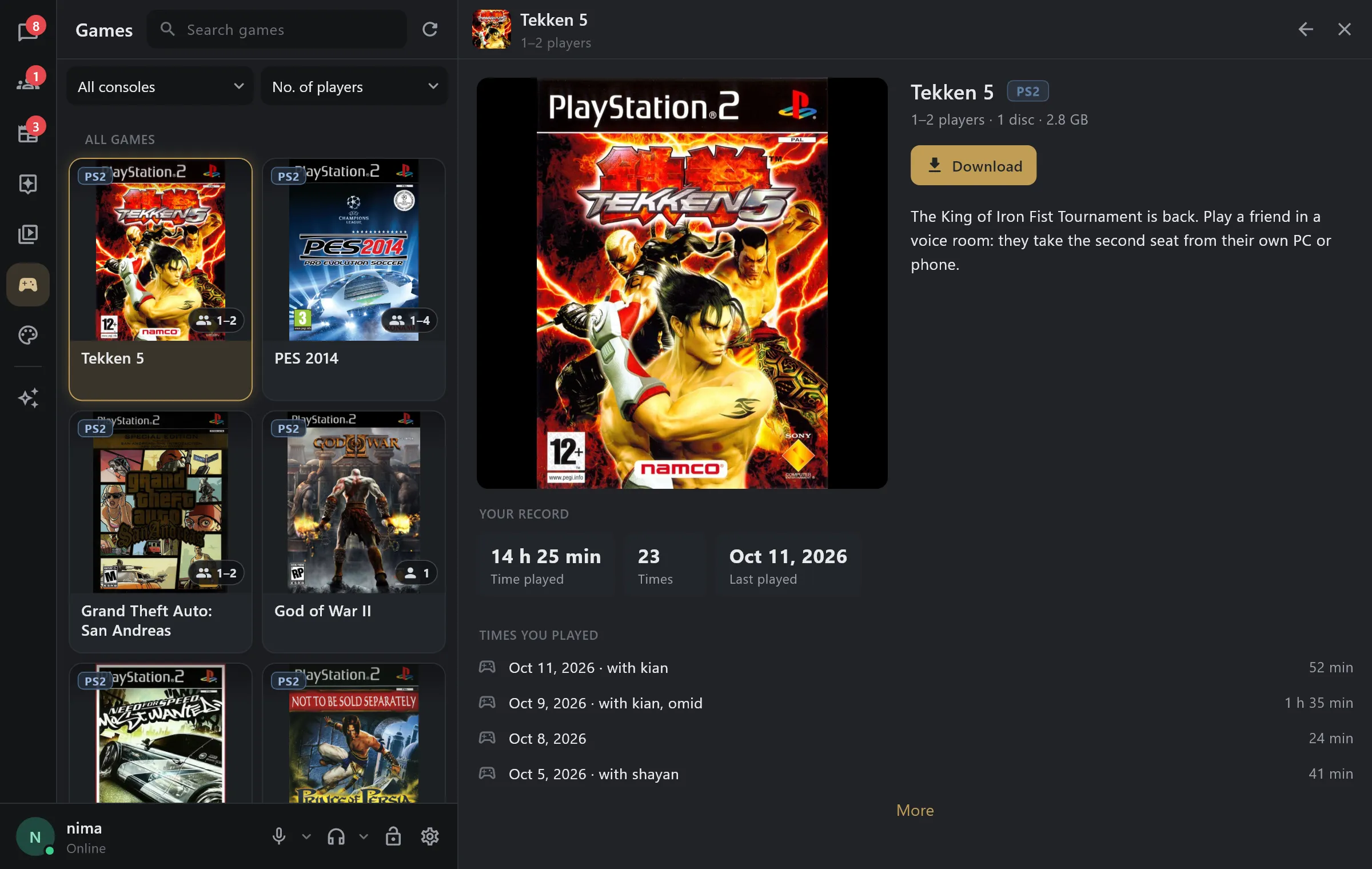
Task: Click the 14 h 25 min Time played stat
Action: pos(546,565)
